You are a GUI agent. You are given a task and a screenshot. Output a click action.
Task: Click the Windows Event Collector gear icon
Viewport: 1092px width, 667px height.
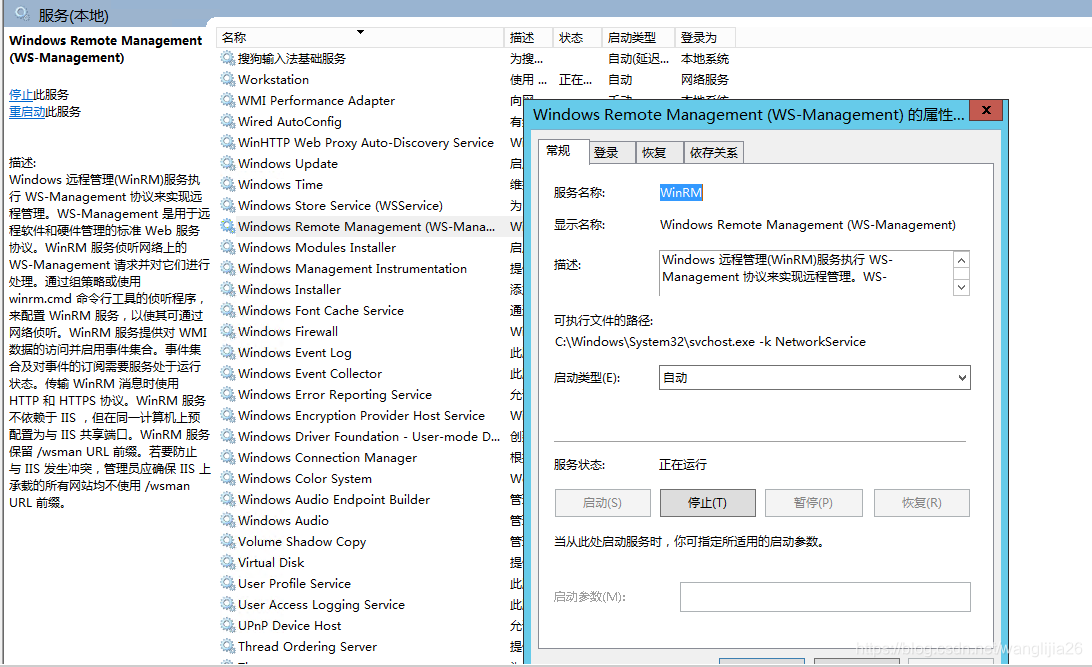pyautogui.click(x=228, y=373)
